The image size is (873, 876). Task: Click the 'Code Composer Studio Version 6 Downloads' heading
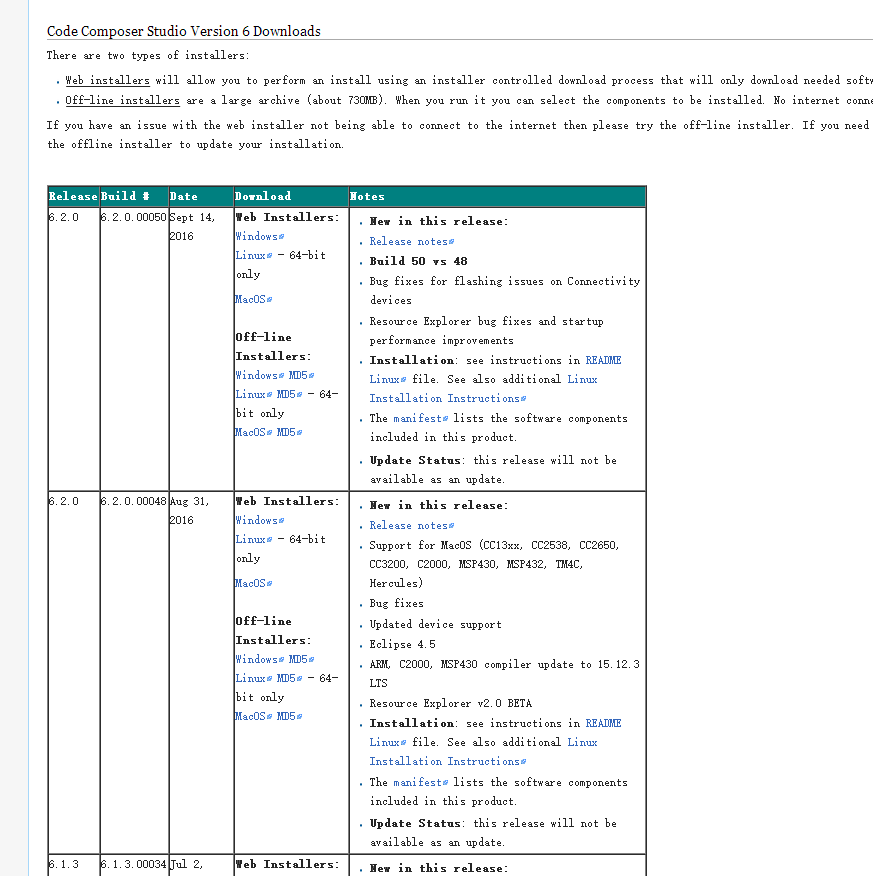(184, 31)
